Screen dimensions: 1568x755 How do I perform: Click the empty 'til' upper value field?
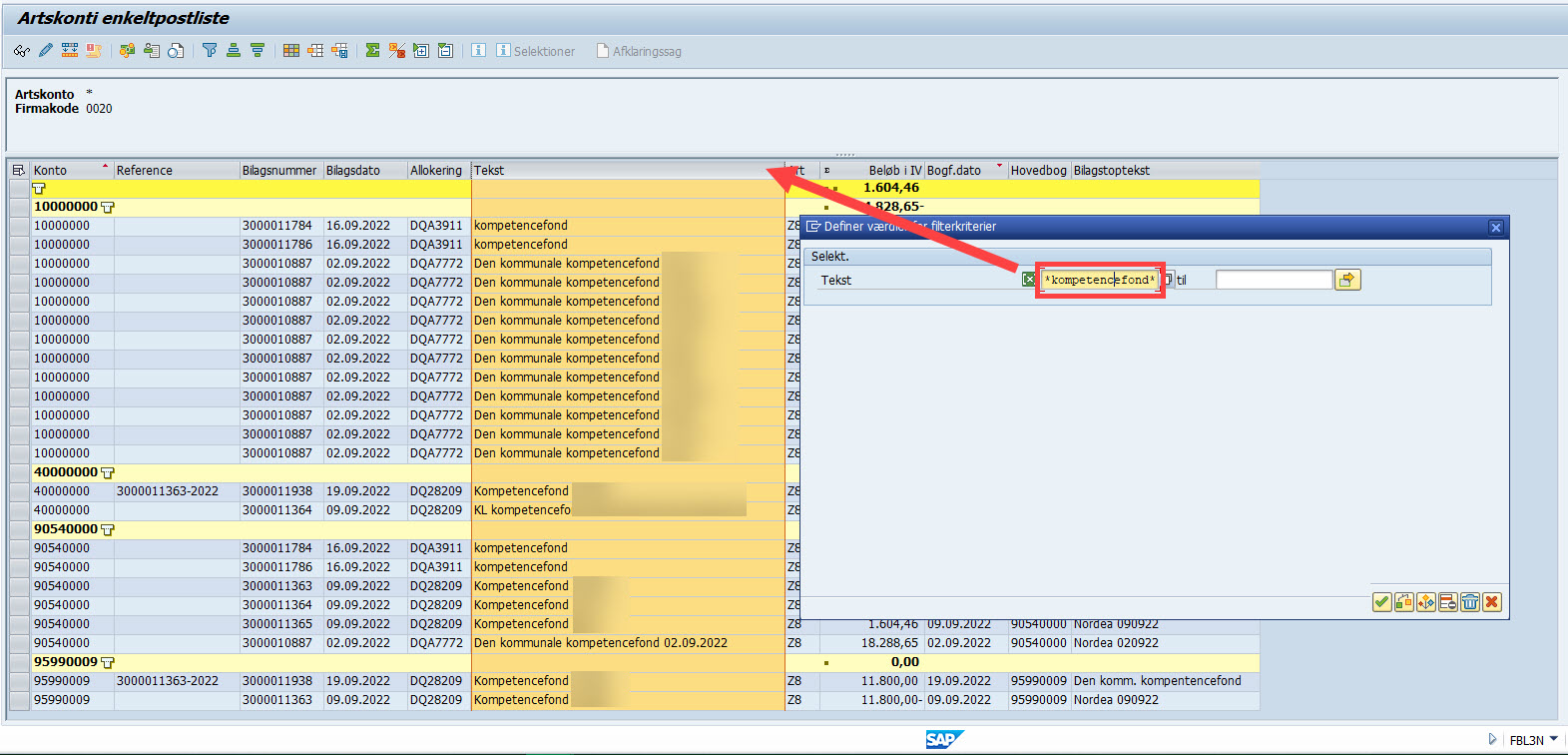tap(1274, 280)
